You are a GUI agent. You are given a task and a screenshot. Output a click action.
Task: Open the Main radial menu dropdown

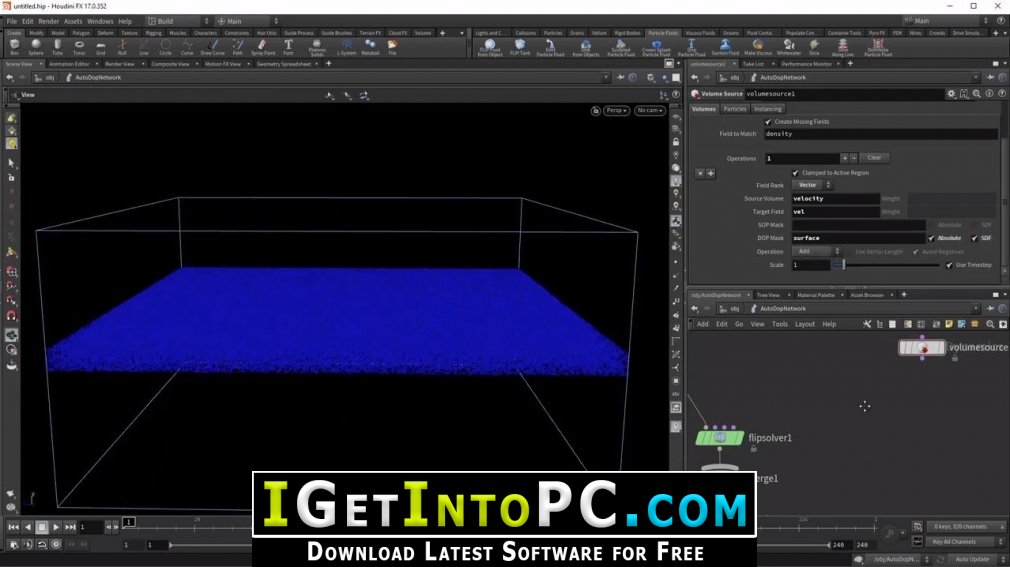tap(247, 21)
